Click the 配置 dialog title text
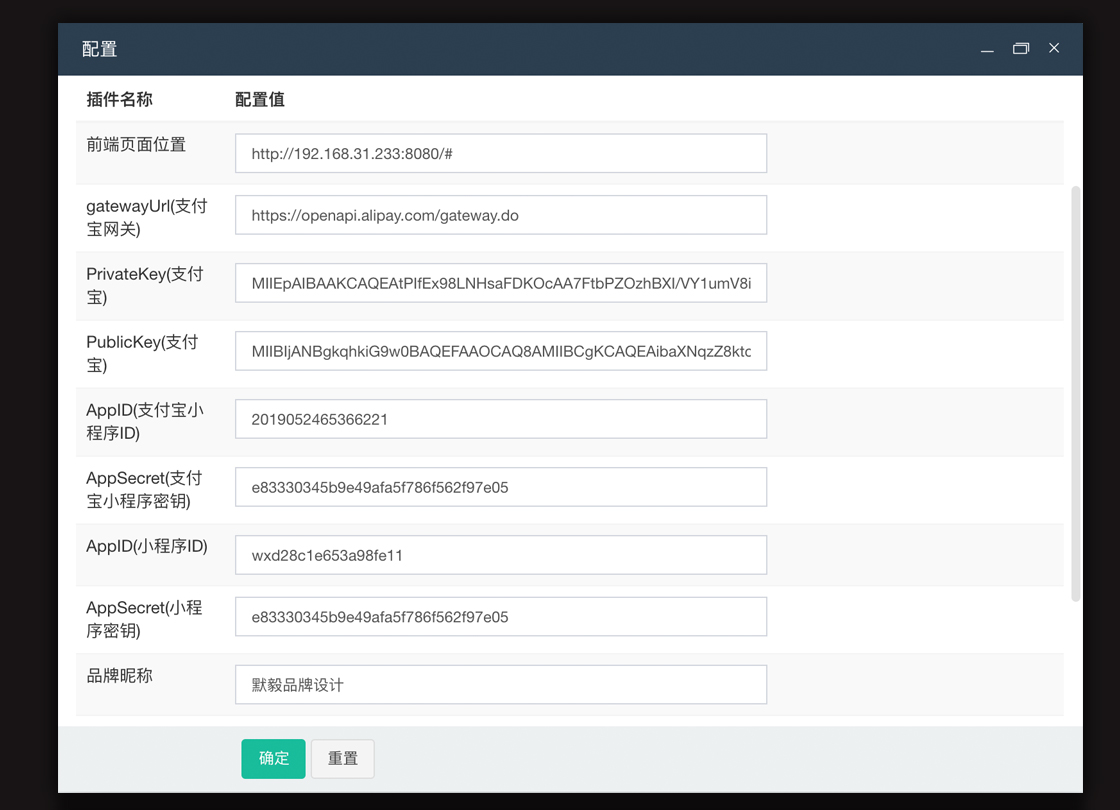 point(99,49)
